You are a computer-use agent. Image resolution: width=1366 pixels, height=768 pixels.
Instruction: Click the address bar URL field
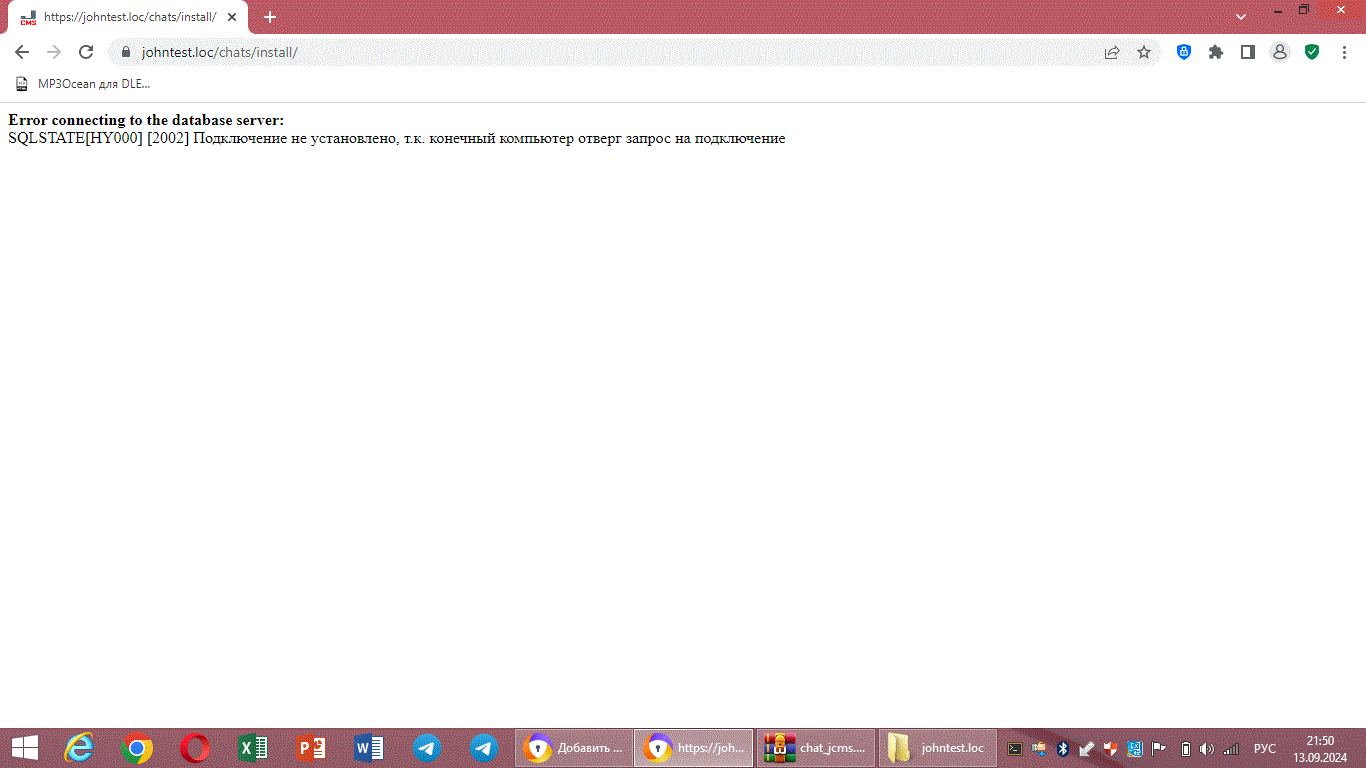(600, 52)
